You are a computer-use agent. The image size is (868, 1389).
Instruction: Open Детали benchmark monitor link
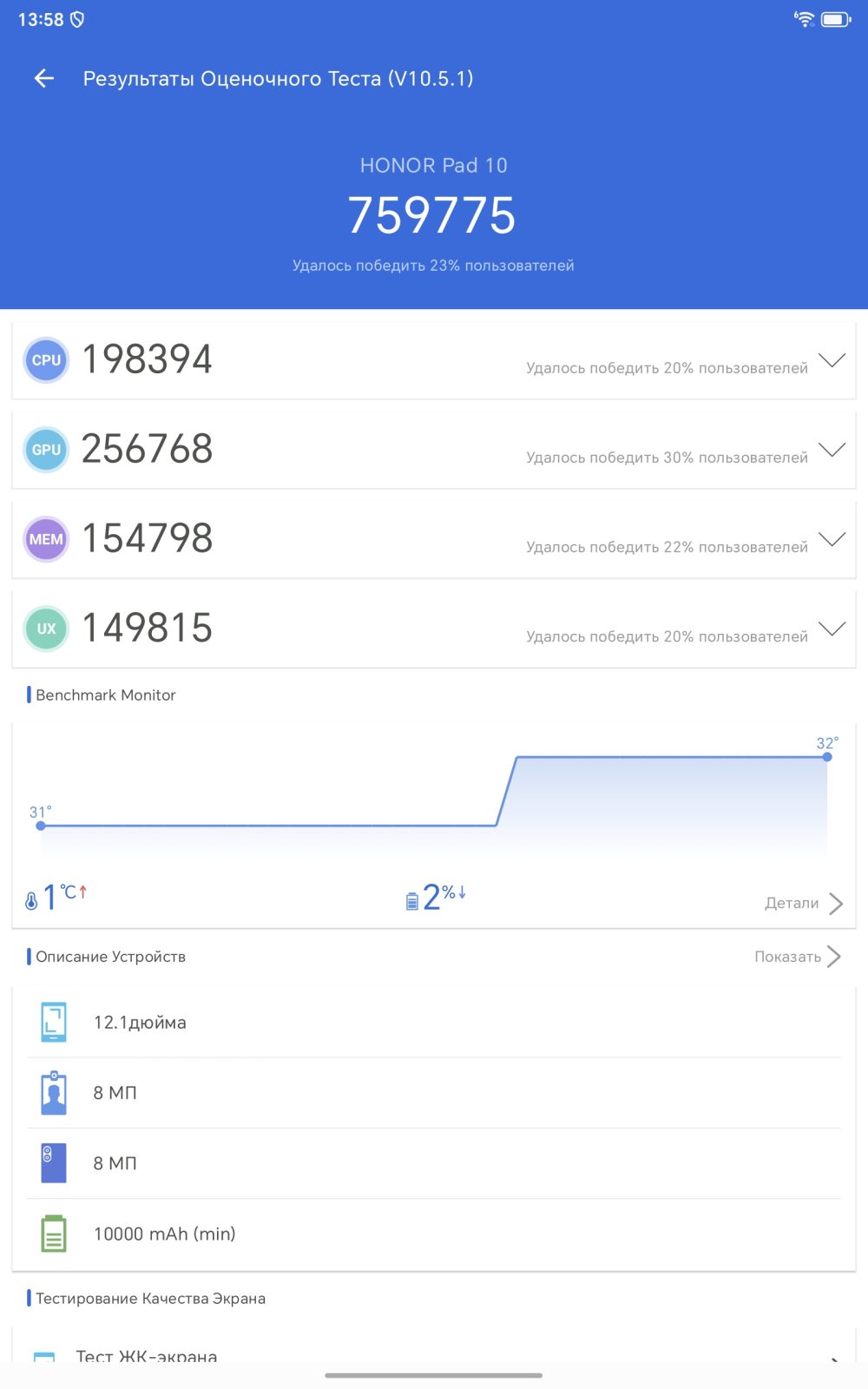point(792,904)
